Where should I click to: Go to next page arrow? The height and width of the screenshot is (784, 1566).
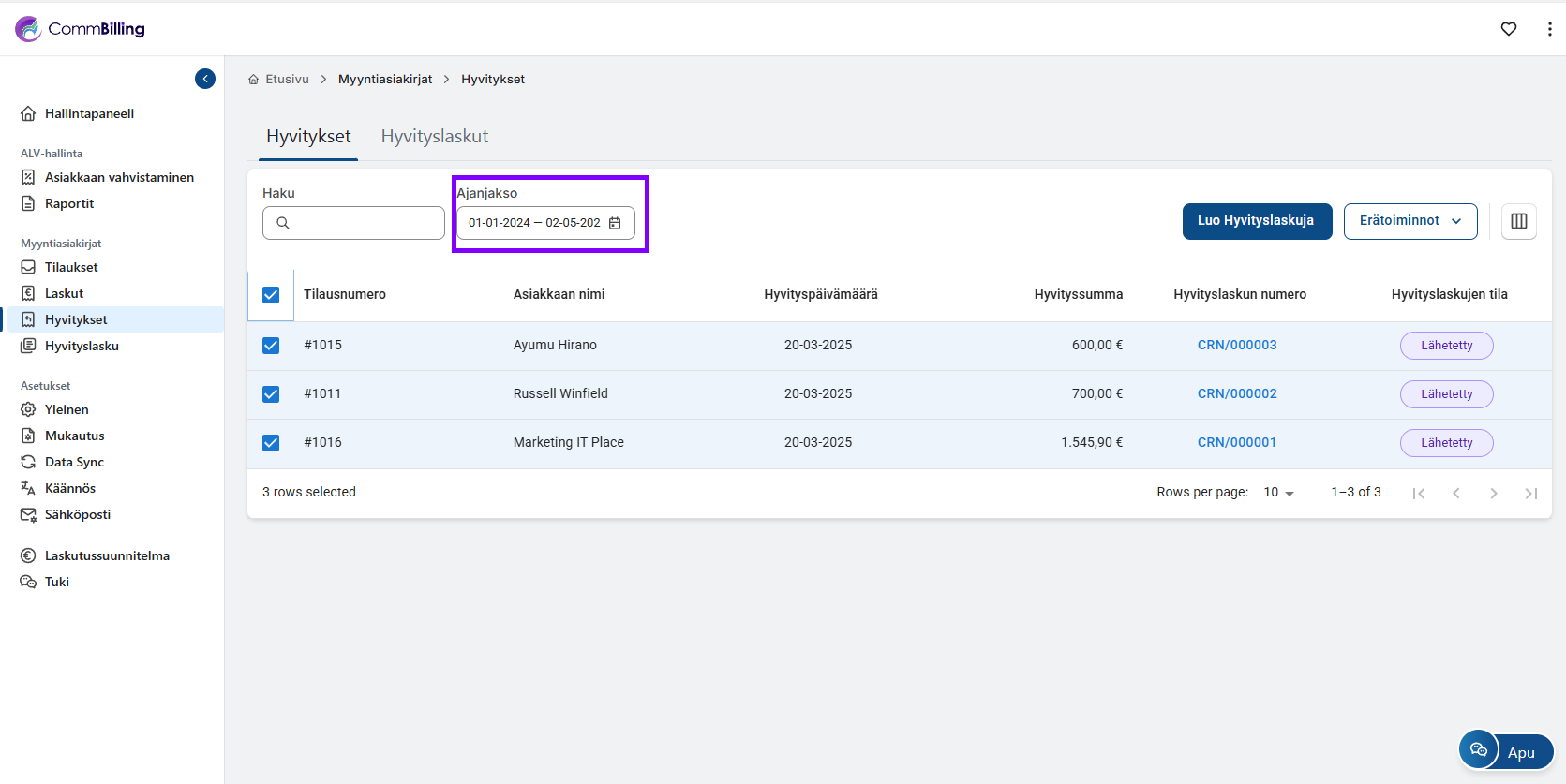1494,493
